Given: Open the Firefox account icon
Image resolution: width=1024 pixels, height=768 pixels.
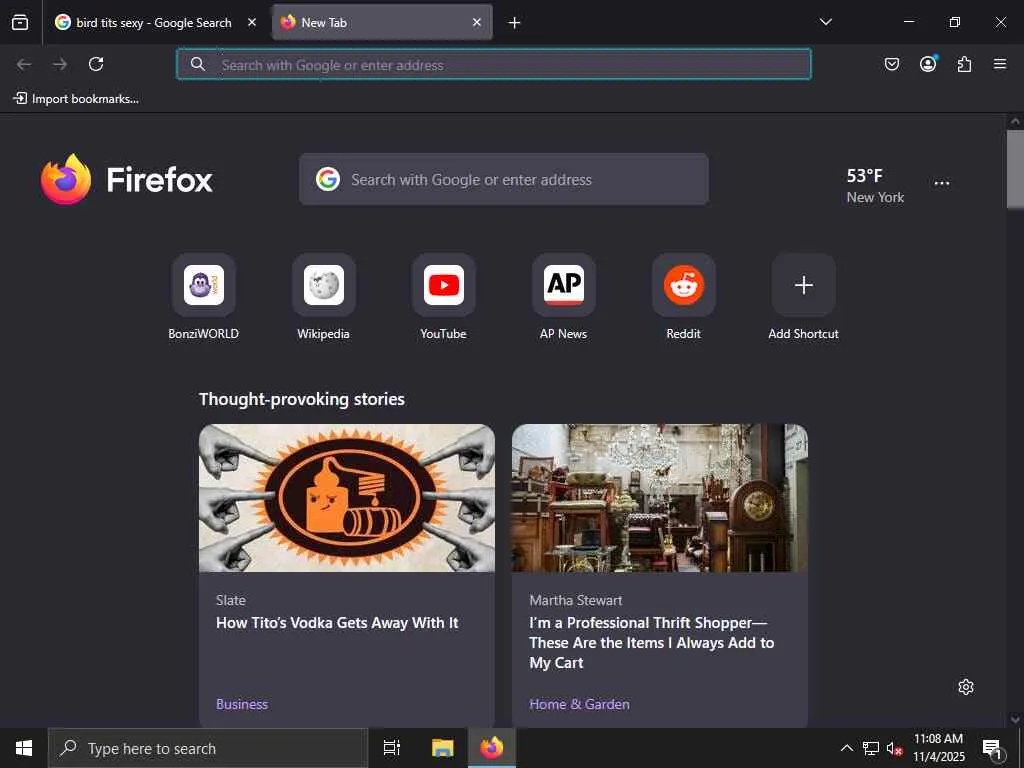Looking at the screenshot, I should [x=928, y=63].
